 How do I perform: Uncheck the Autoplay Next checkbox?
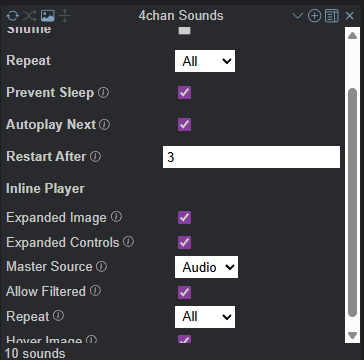184,125
